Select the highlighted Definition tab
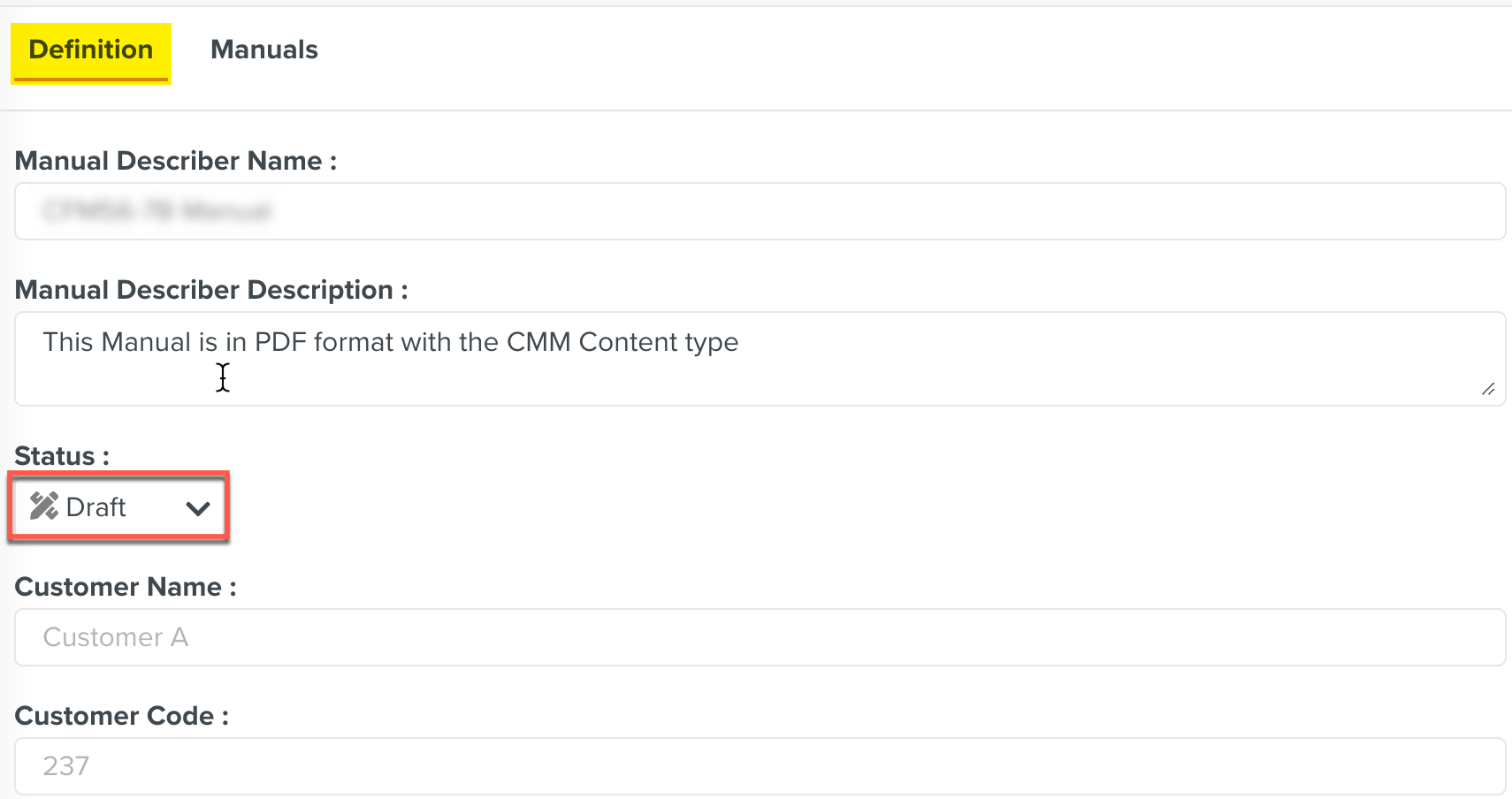The width and height of the screenshot is (1512, 799). 91,53
